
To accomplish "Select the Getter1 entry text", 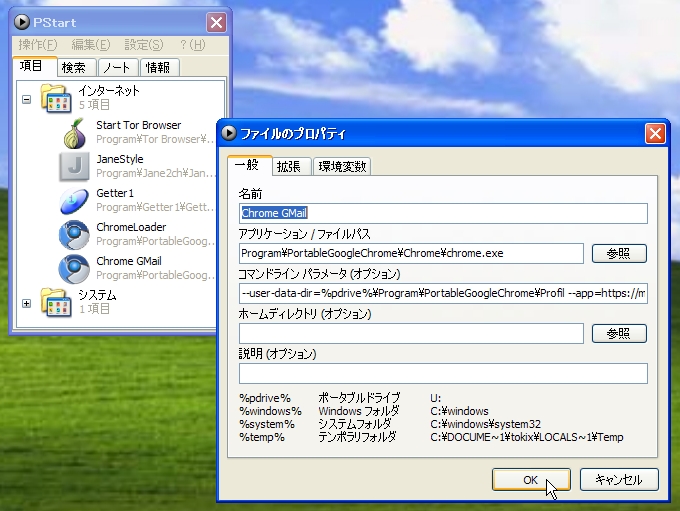I will pos(115,193).
